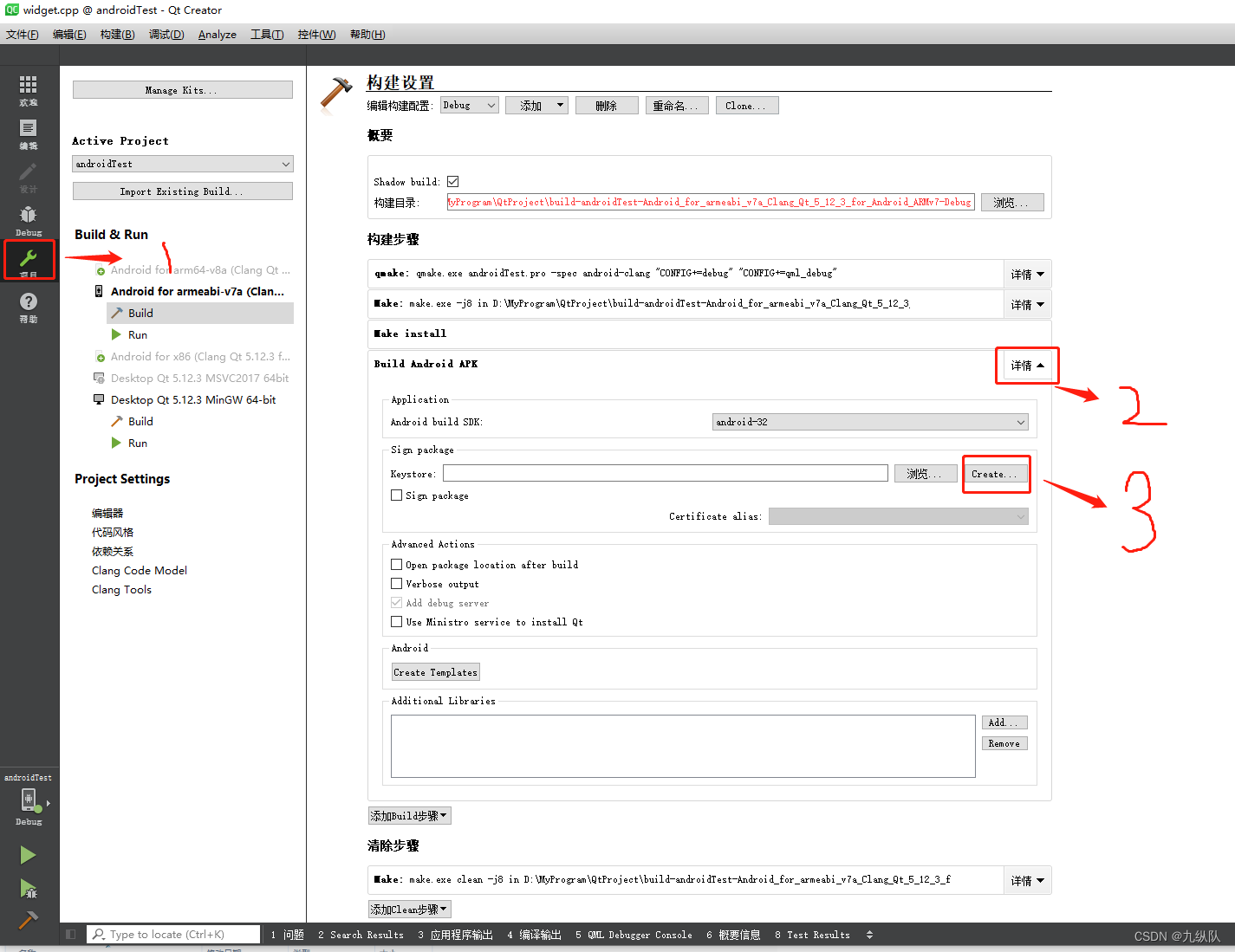Click the build directory path field

pyautogui.click(x=711, y=202)
